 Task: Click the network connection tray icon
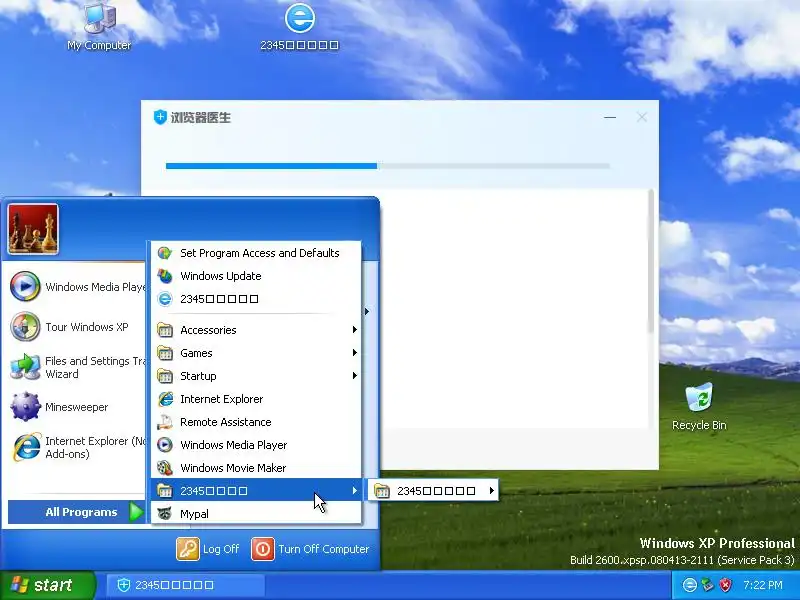(707, 585)
